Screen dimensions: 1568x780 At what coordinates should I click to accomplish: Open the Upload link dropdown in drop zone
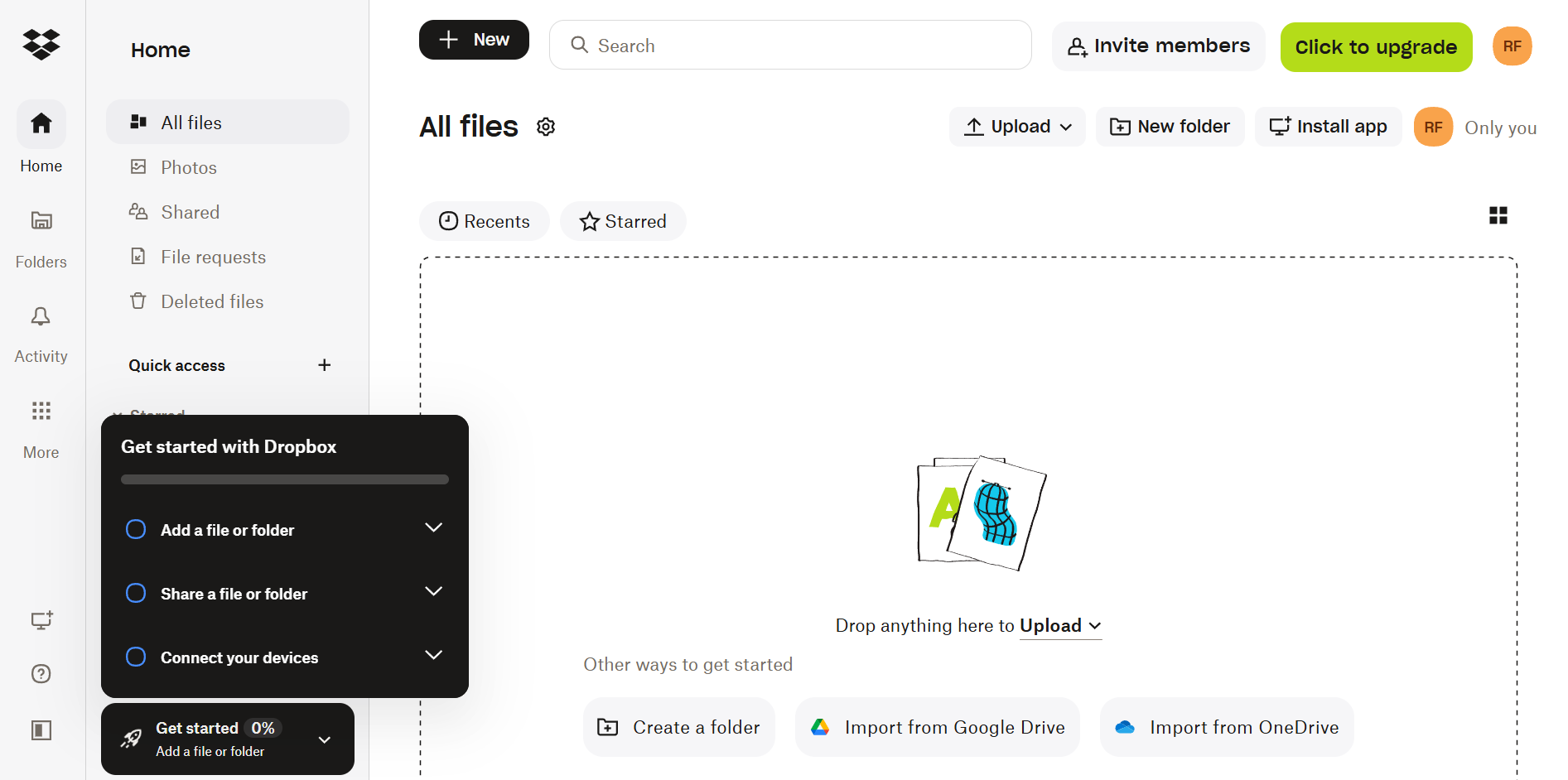pos(1060,626)
